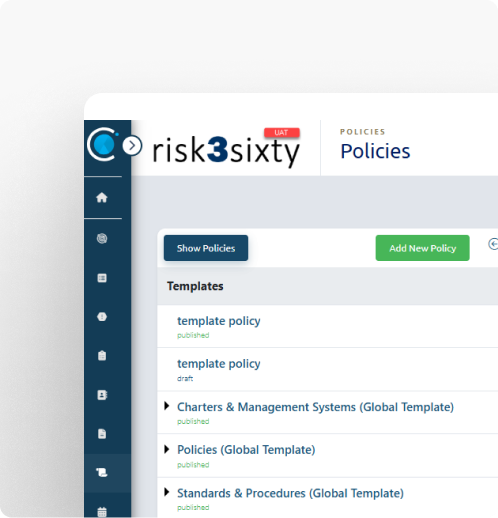This screenshot has height=518, width=498.
Task: Open the Standards & Procedures (Global Template) link
Action: 290,493
